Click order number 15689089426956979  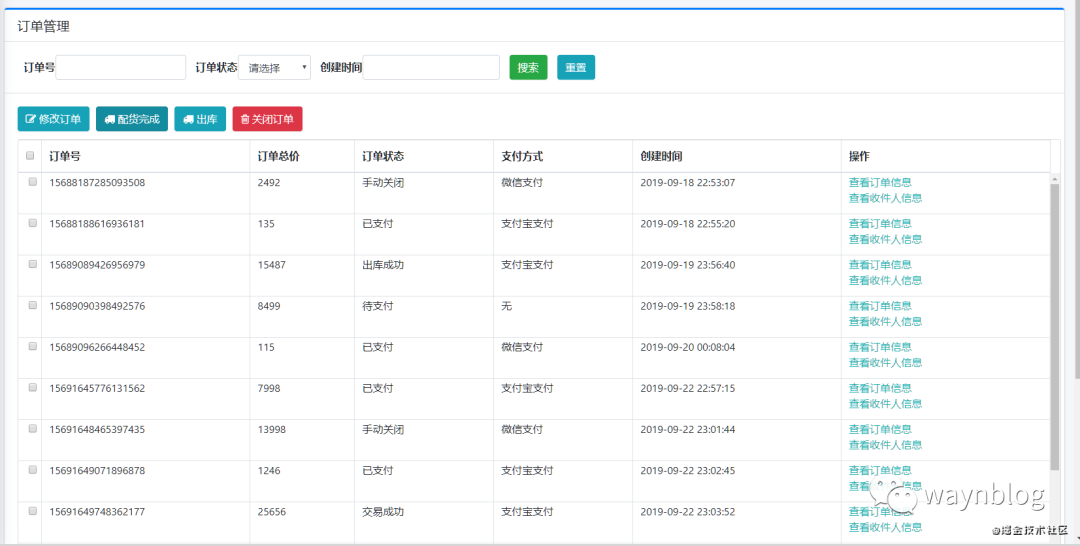pyautogui.click(x=97, y=264)
